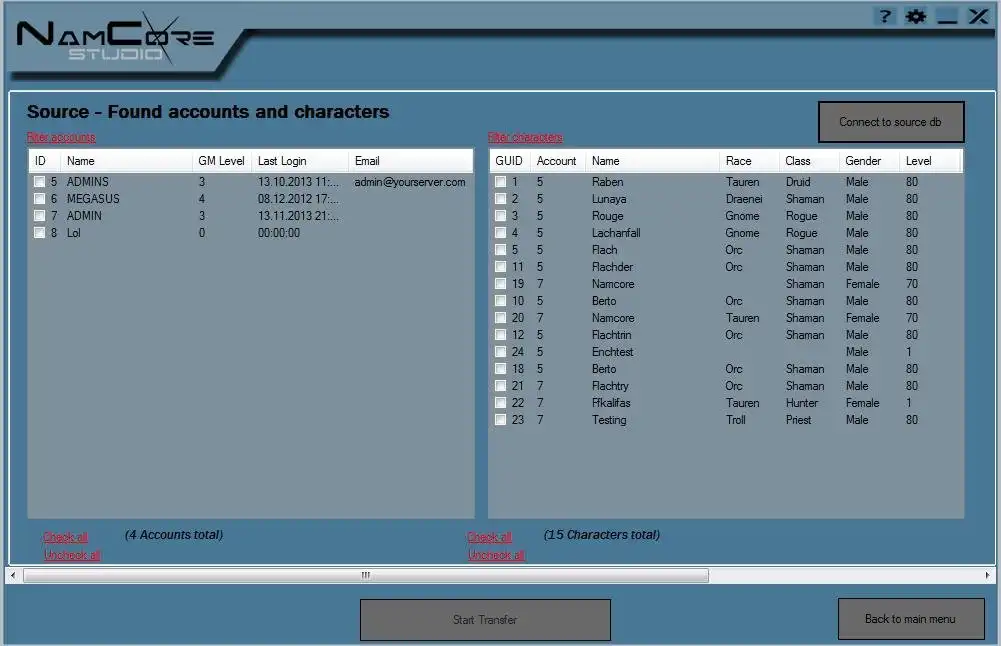Close NamCore Studio with the X icon

(x=978, y=16)
